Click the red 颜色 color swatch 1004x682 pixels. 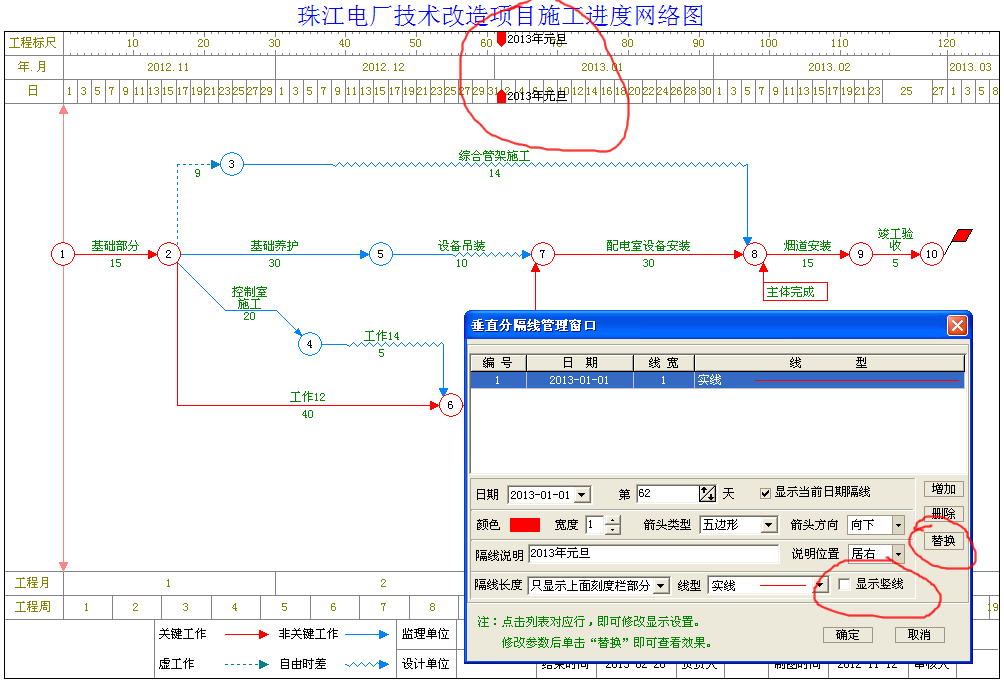pyautogui.click(x=524, y=525)
